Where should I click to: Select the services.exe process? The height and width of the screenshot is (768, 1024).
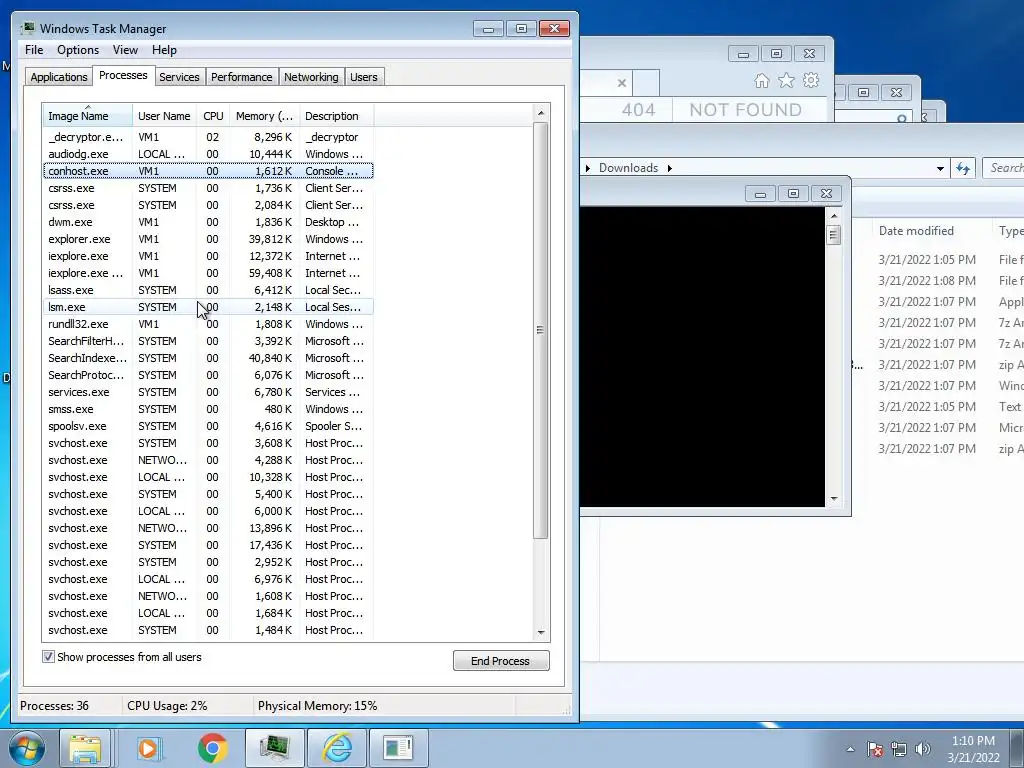[208, 392]
